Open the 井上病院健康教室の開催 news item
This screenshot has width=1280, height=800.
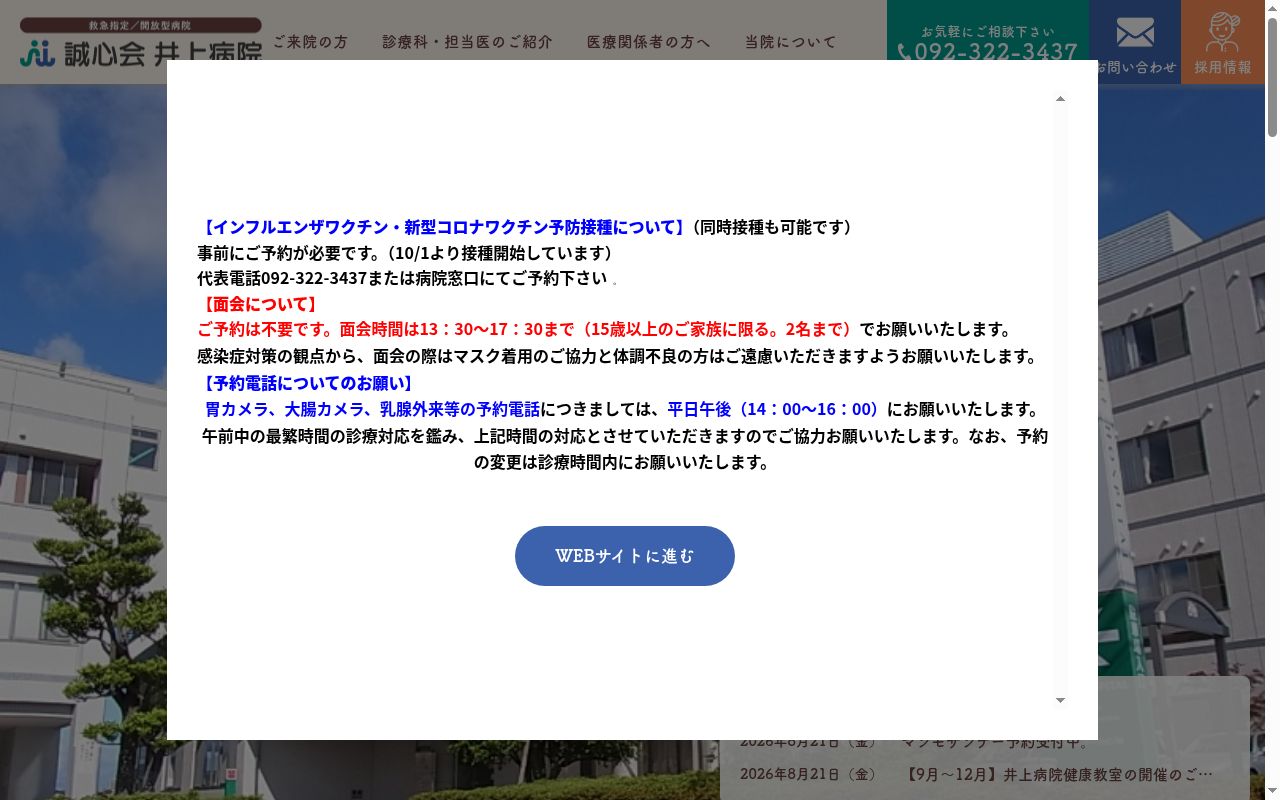pos(1058,774)
